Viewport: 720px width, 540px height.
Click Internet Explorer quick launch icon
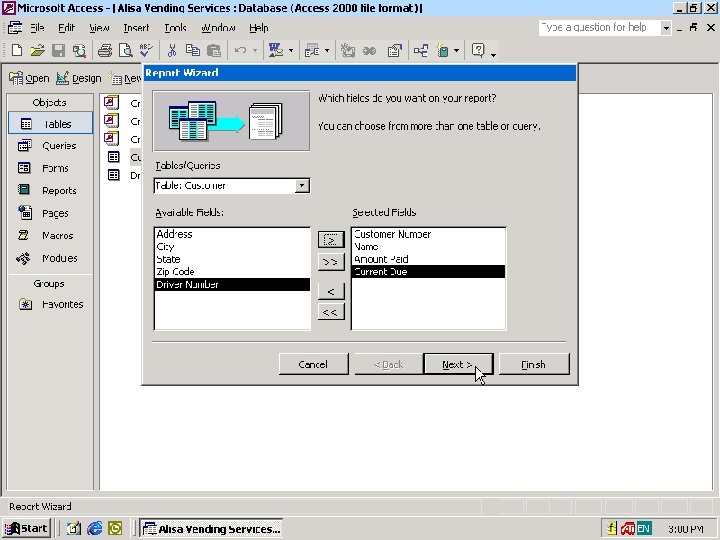pyautogui.click(x=95, y=529)
